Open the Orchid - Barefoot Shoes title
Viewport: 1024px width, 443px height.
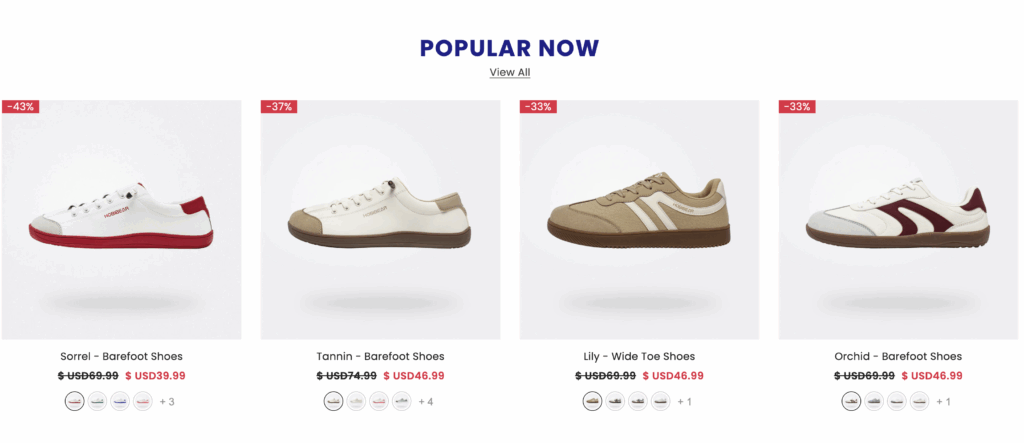(x=898, y=356)
